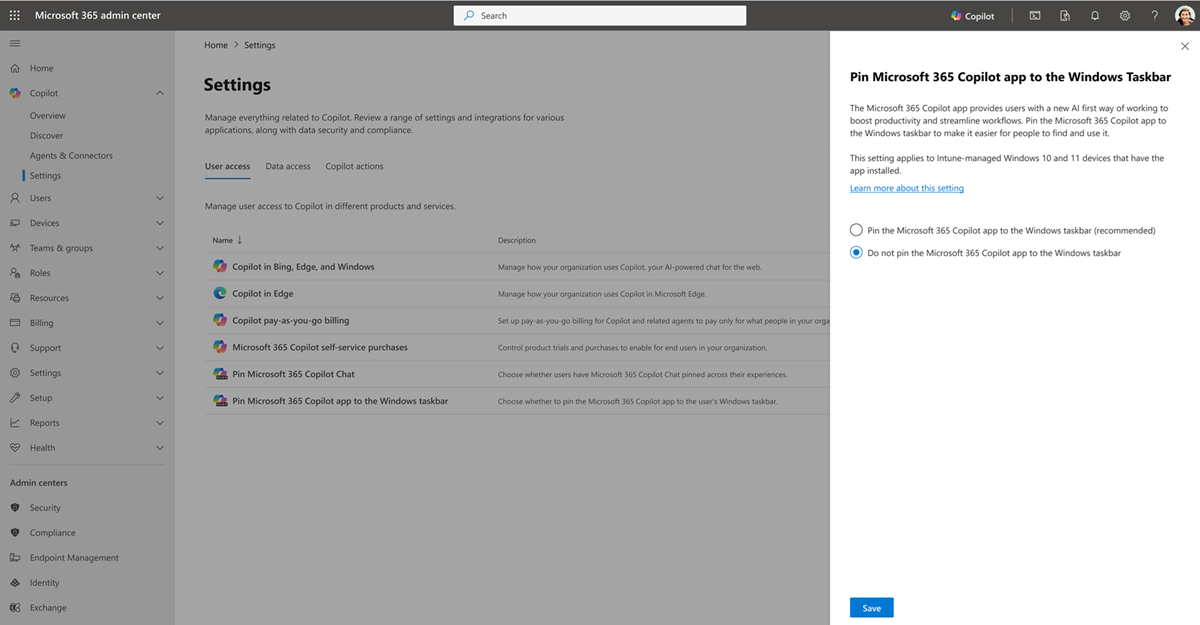Expand the Users section chevron
This screenshot has height=625, width=1200.
[160, 198]
